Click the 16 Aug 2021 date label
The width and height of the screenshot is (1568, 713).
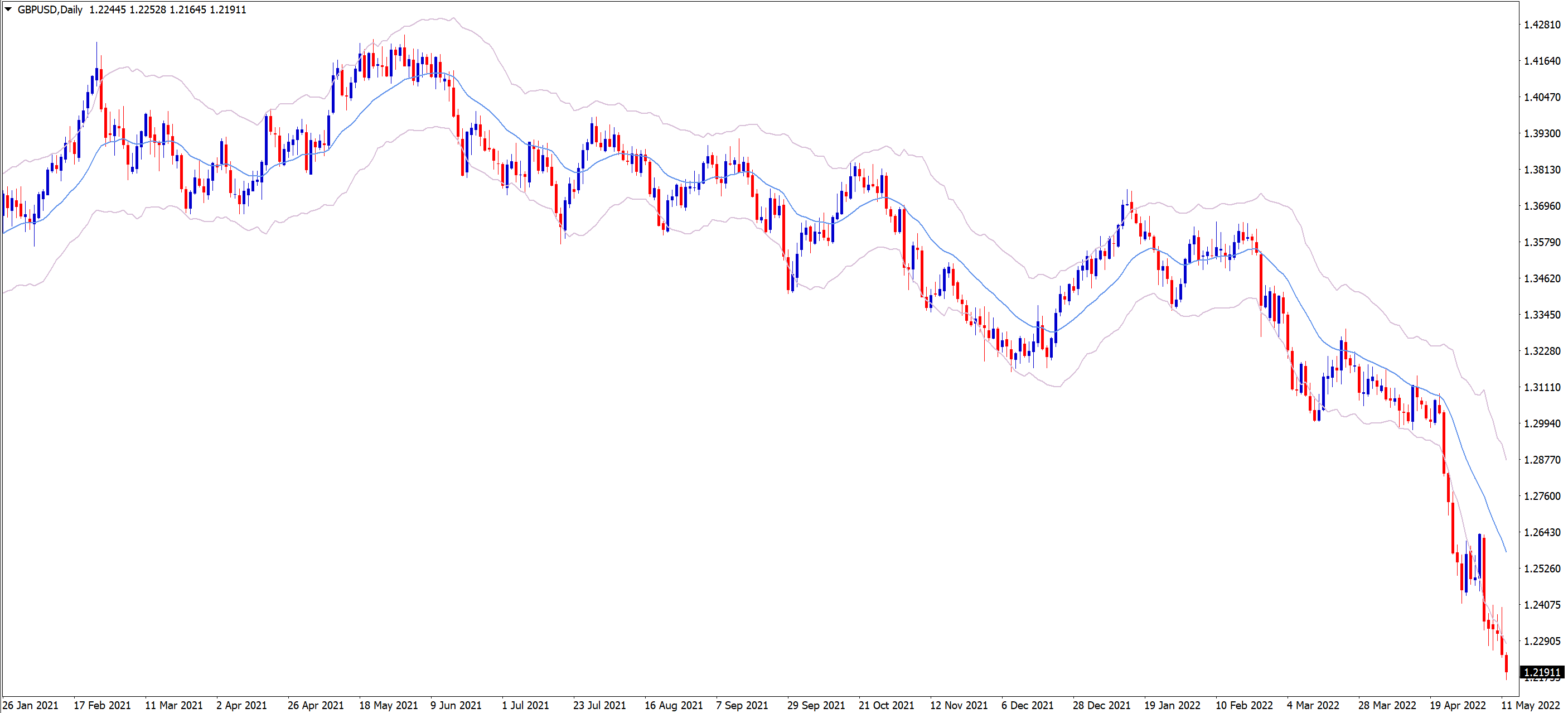[674, 705]
